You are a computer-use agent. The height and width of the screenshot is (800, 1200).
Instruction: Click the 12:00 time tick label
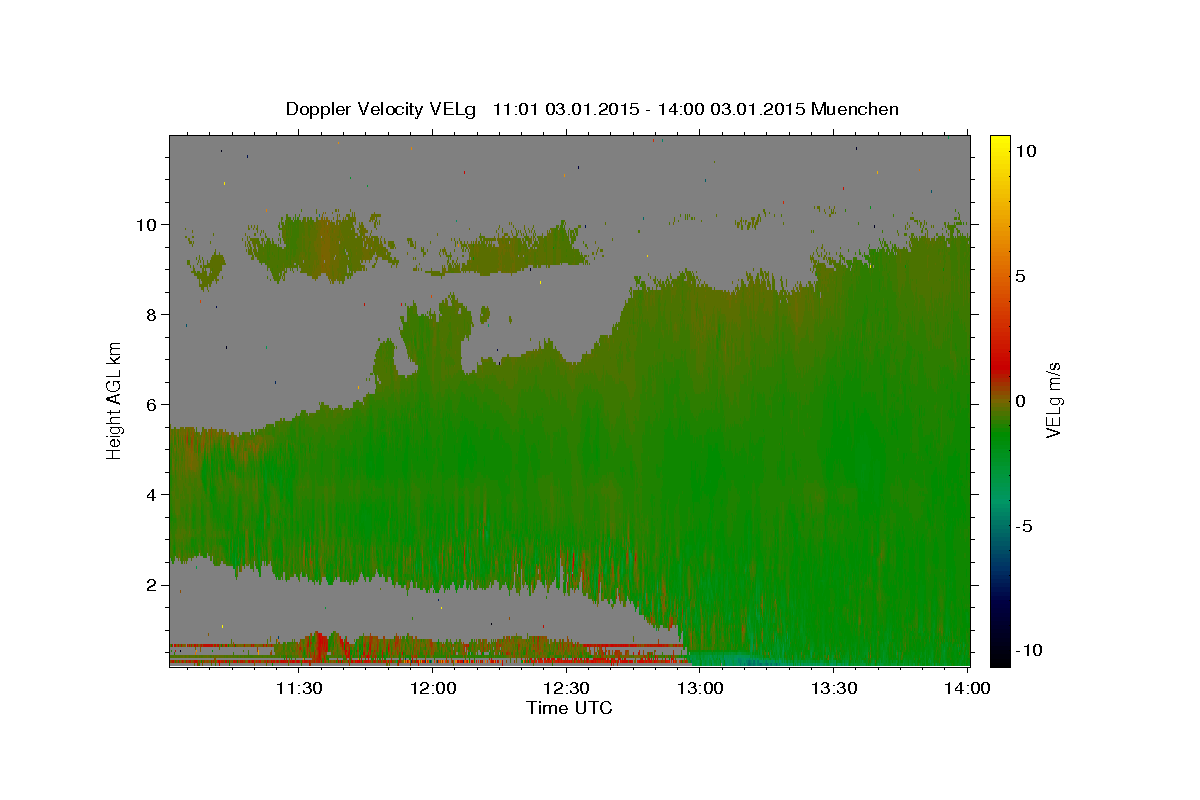point(434,688)
